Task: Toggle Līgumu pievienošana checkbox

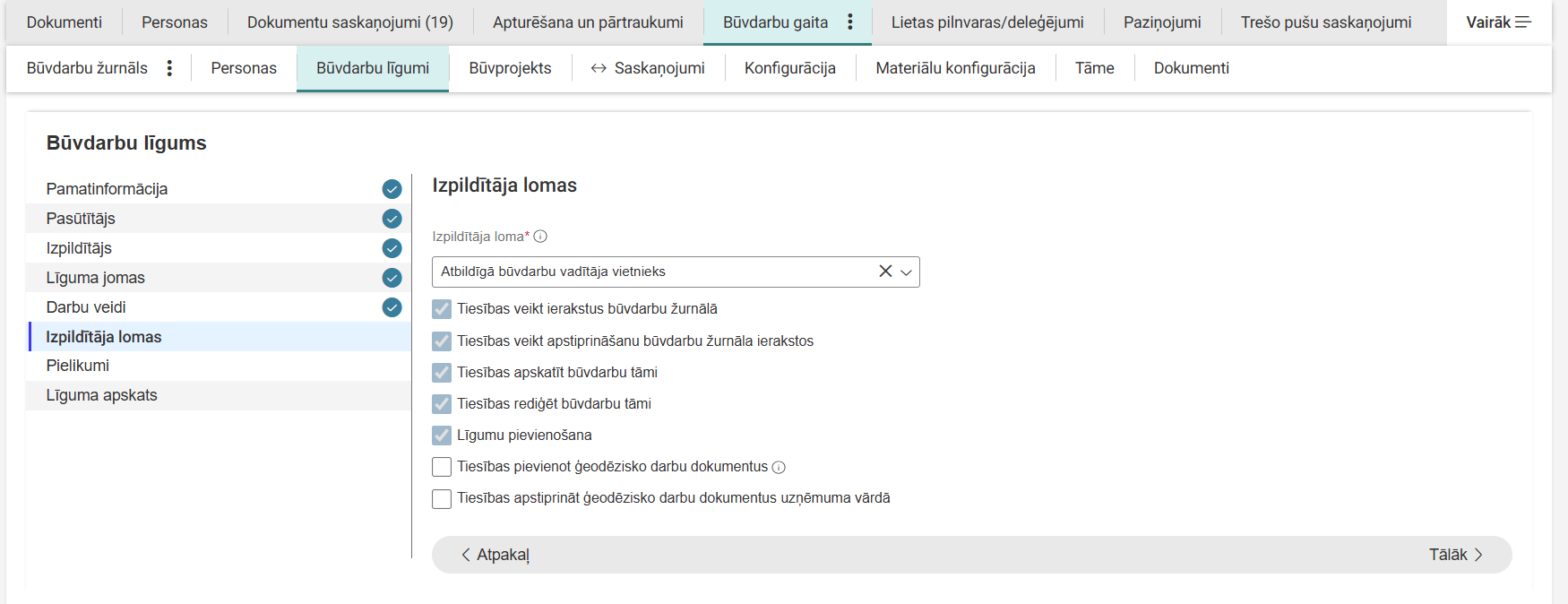Action: (442, 436)
